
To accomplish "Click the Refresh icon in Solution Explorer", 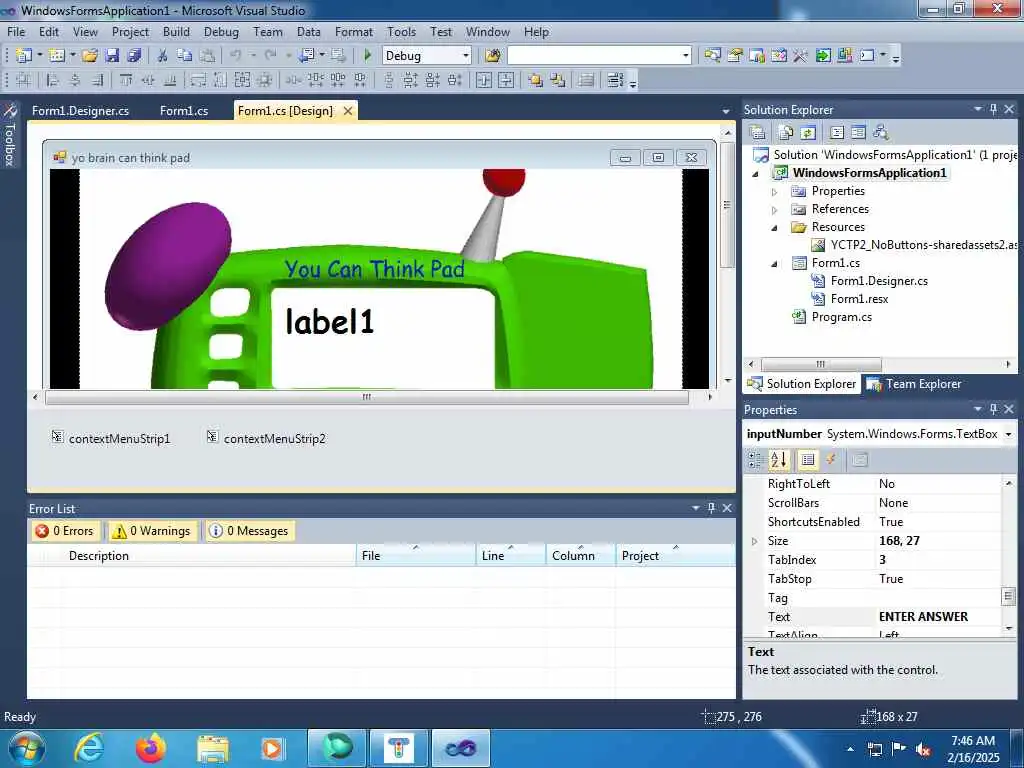I will click(x=808, y=133).
